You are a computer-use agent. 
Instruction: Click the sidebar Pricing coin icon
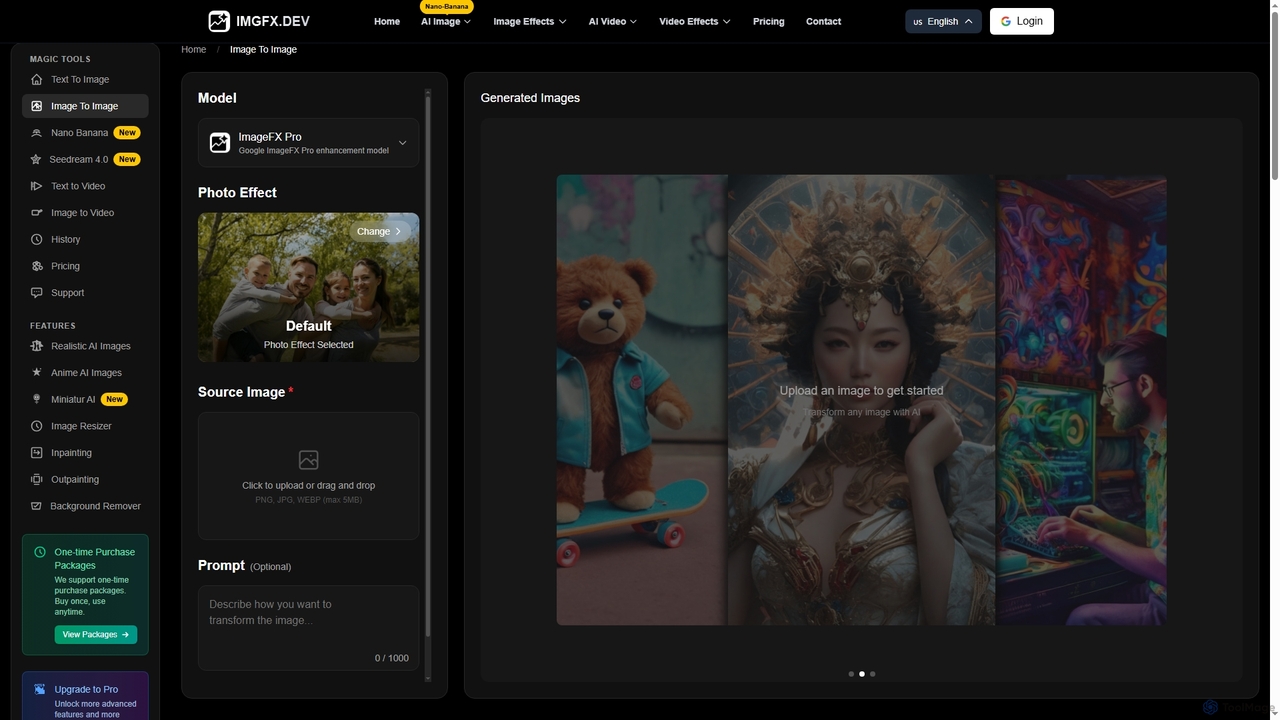pyautogui.click(x=37, y=266)
